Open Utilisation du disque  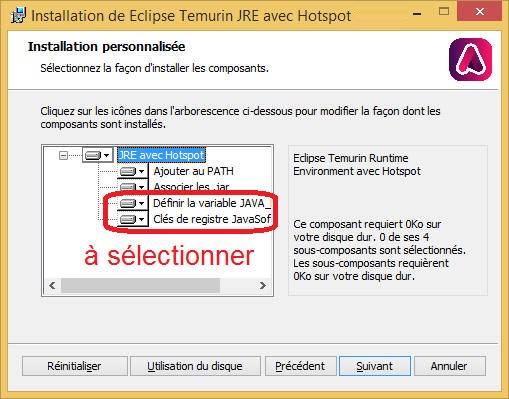point(195,366)
